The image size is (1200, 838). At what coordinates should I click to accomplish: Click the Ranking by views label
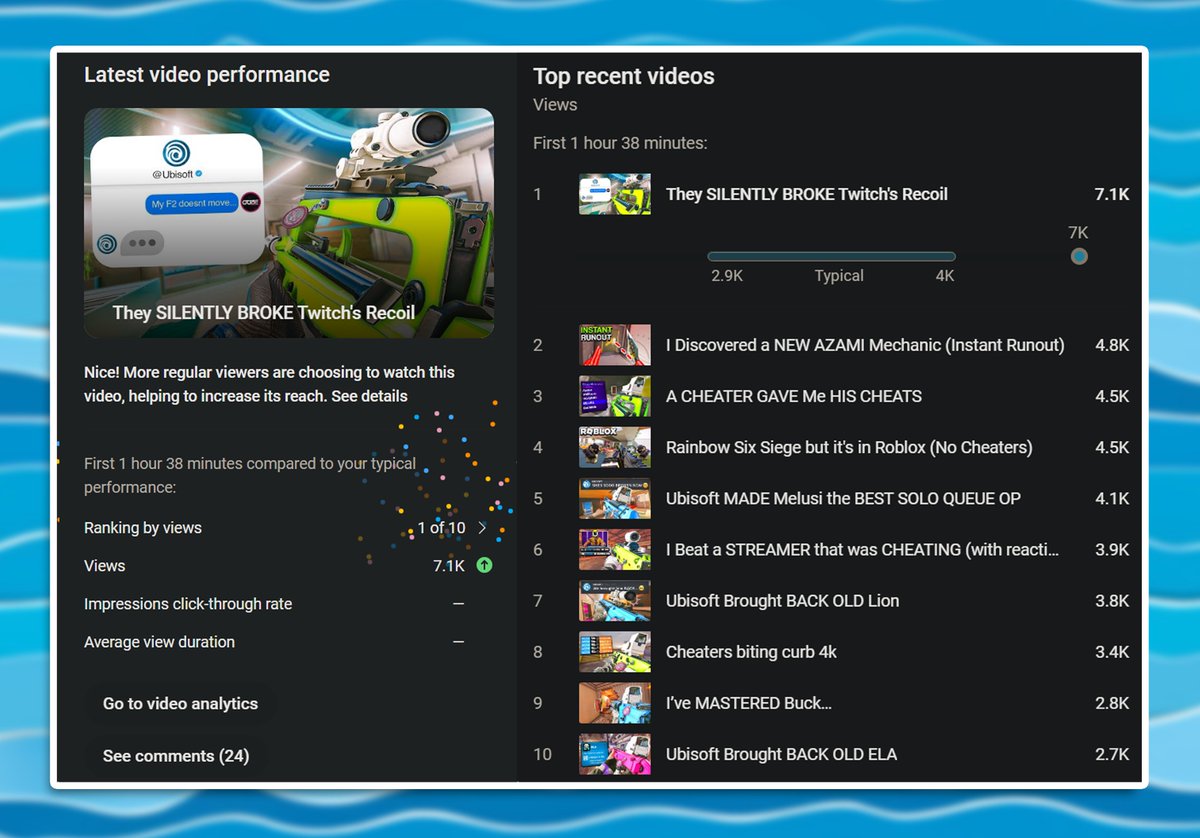pos(143,528)
